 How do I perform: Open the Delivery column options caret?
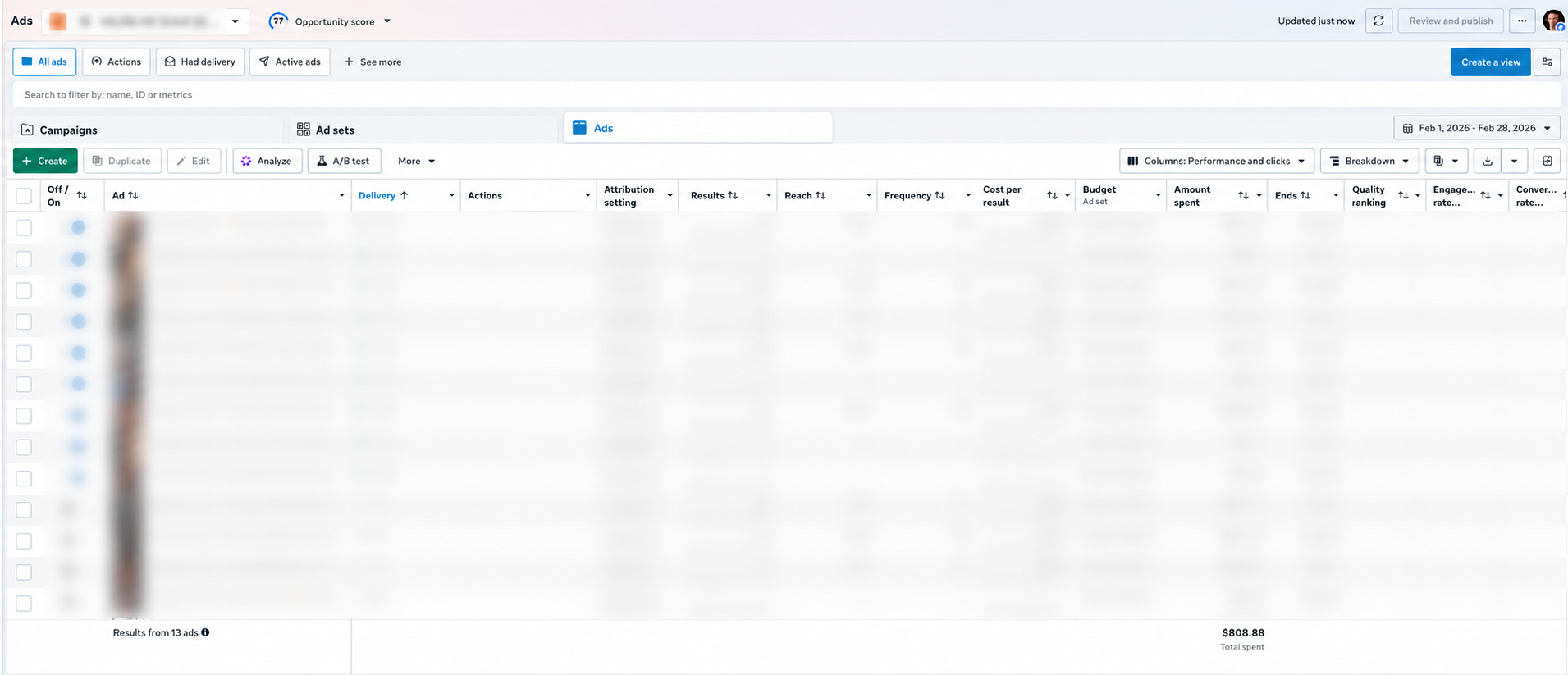[x=451, y=196]
